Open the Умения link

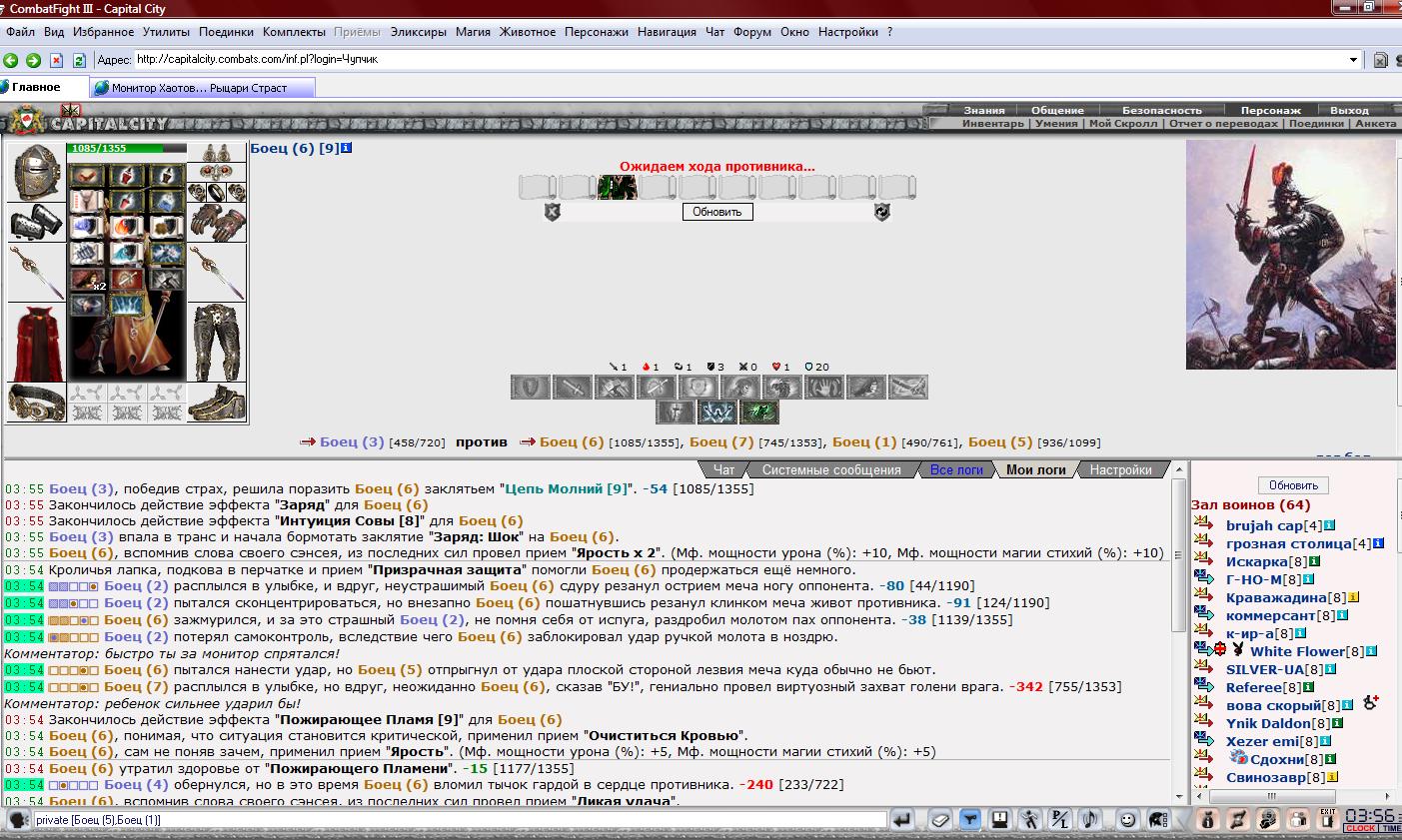tap(1056, 124)
